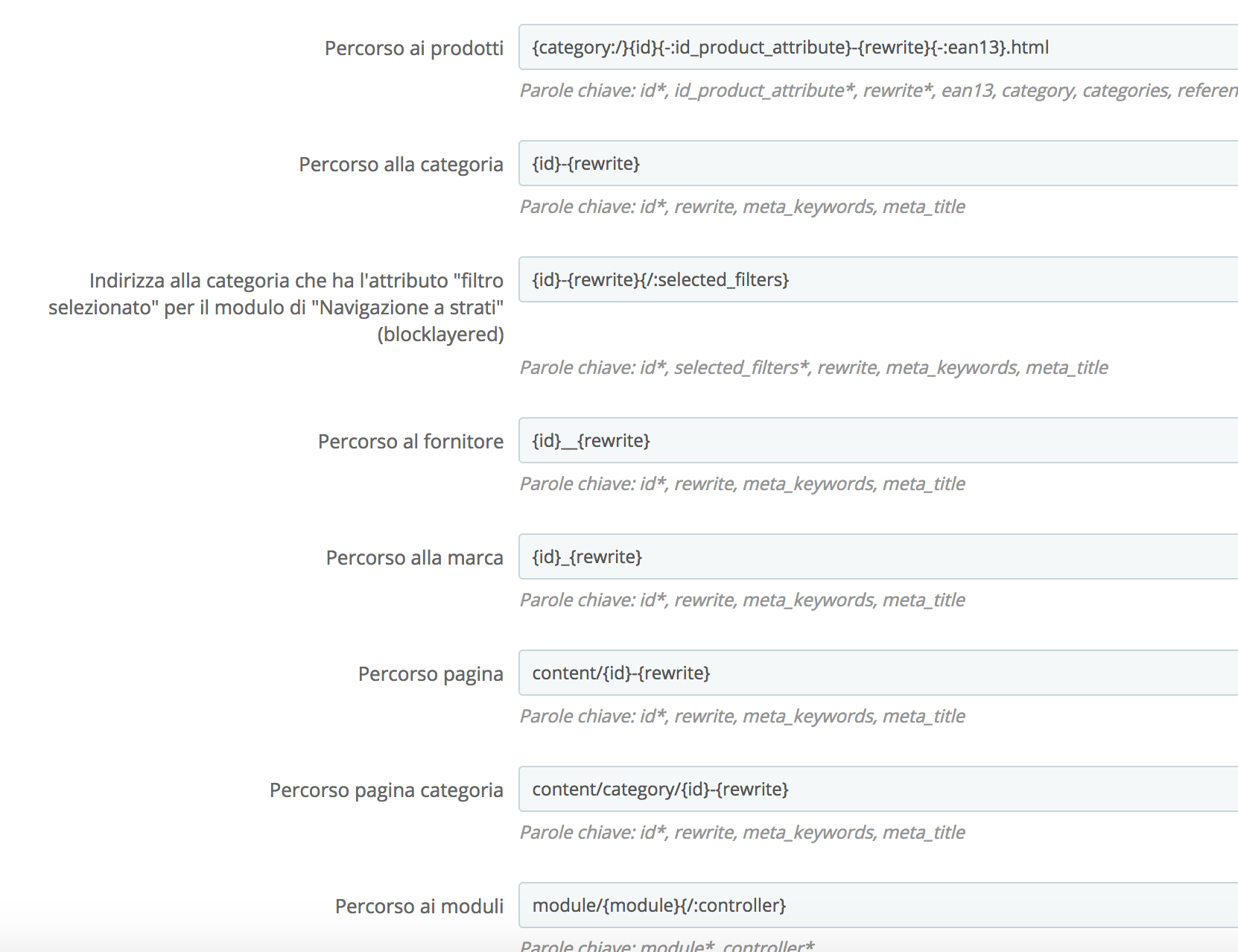The height and width of the screenshot is (952, 1238).
Task: Select the Percorso al fornitore input field
Action: click(x=877, y=441)
